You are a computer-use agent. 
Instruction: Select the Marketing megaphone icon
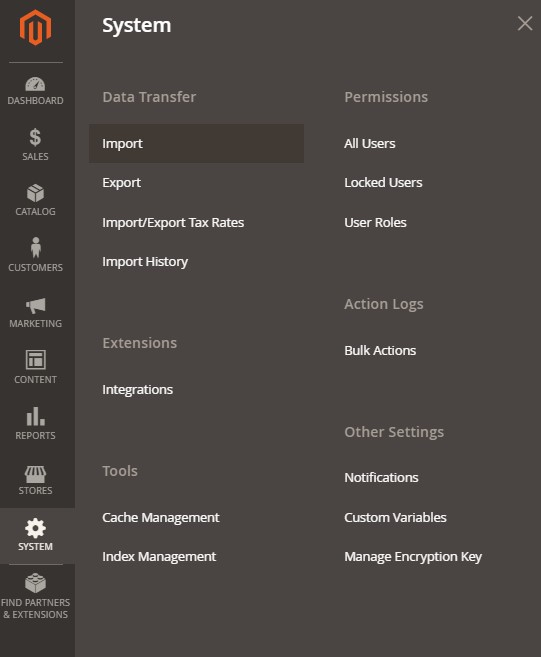coord(36,305)
